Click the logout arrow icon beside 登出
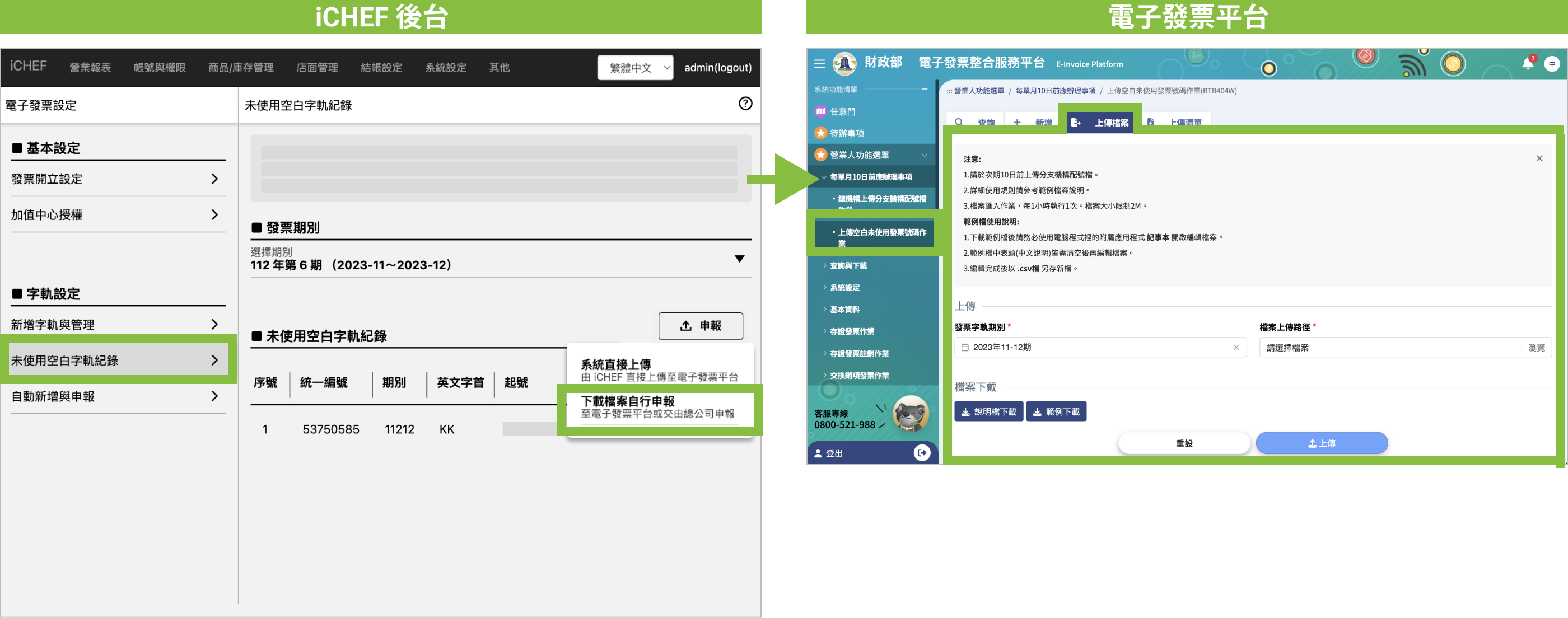 point(922,452)
